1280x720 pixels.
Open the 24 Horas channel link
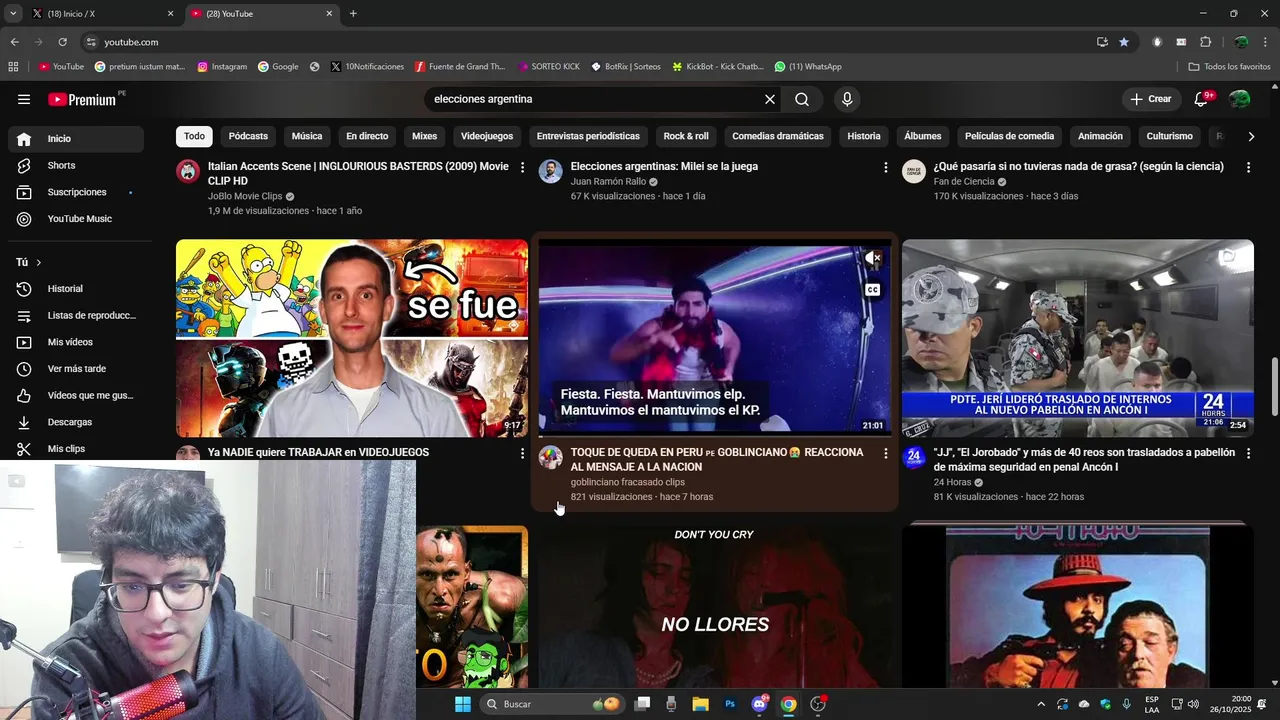(x=953, y=482)
